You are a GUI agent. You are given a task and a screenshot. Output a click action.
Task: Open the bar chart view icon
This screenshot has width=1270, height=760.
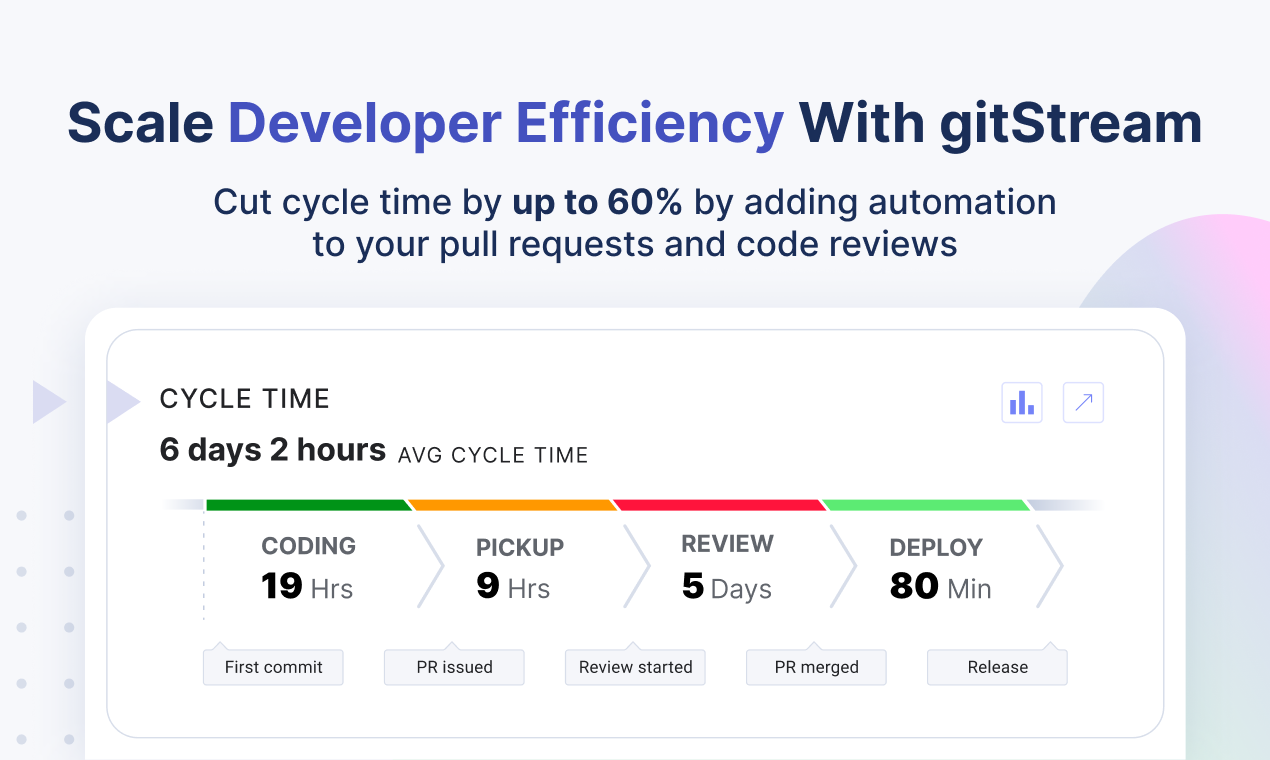click(x=1022, y=403)
